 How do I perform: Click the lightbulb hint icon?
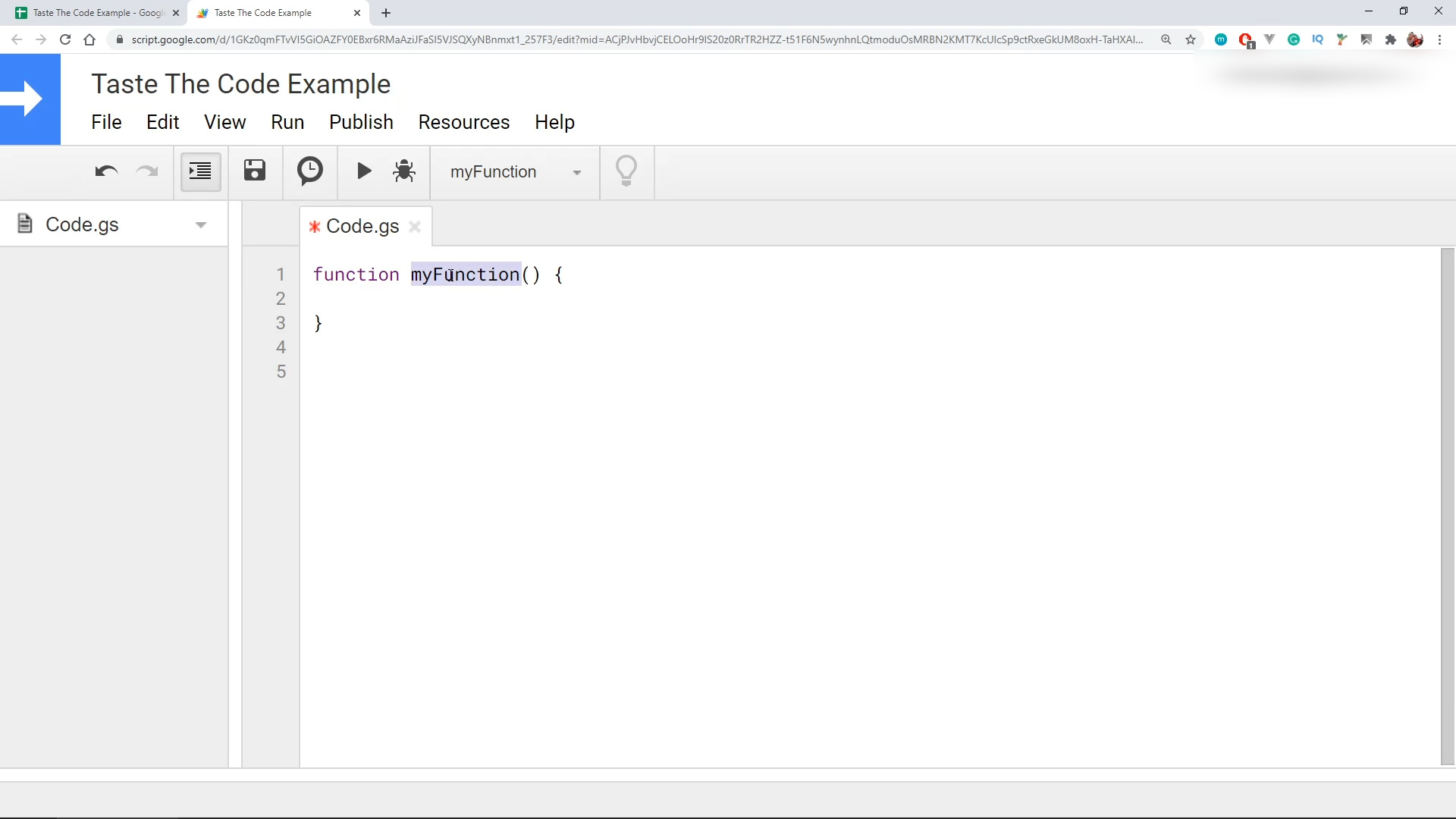[x=626, y=171]
